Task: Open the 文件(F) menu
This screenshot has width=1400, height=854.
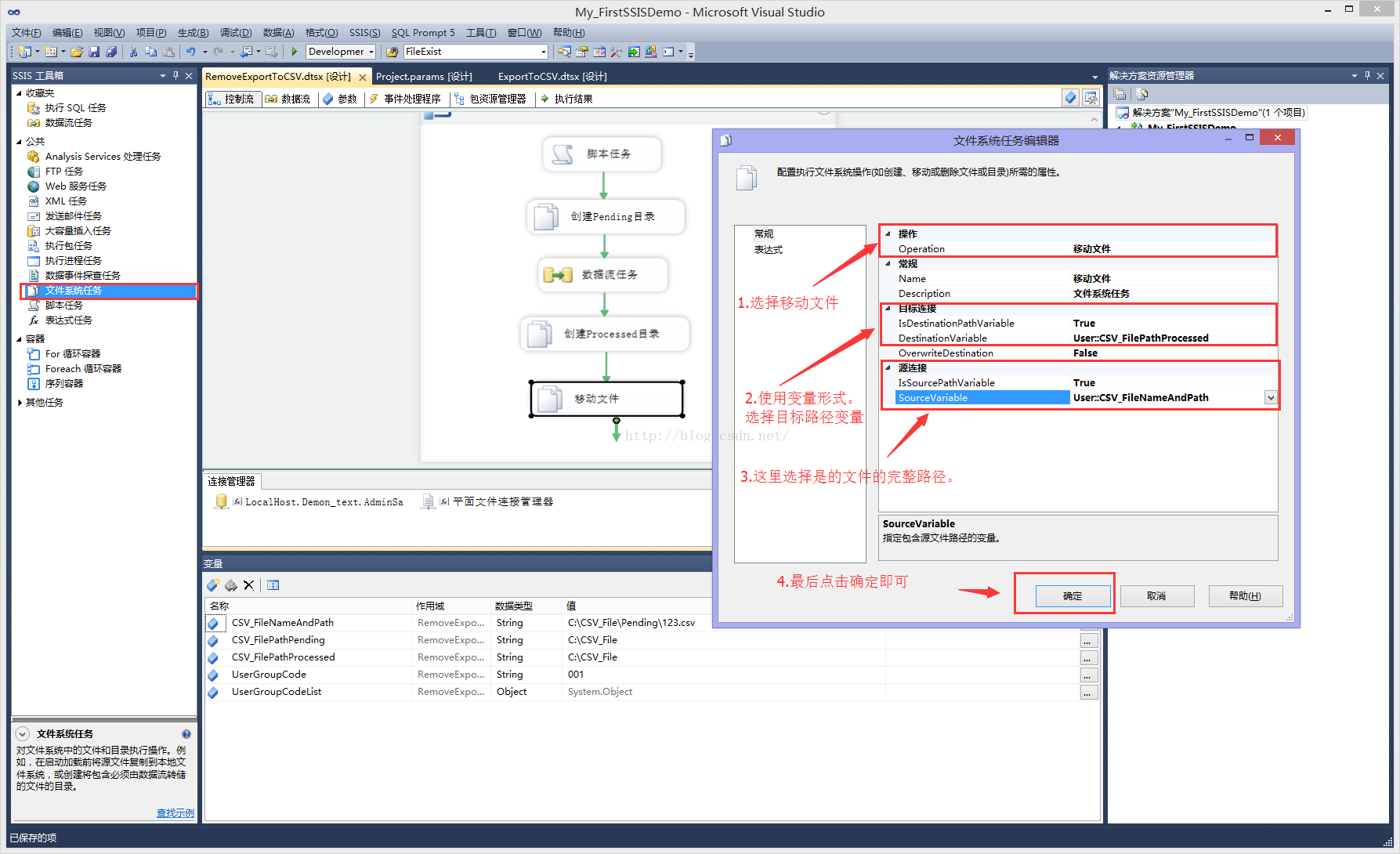Action: pos(26,32)
